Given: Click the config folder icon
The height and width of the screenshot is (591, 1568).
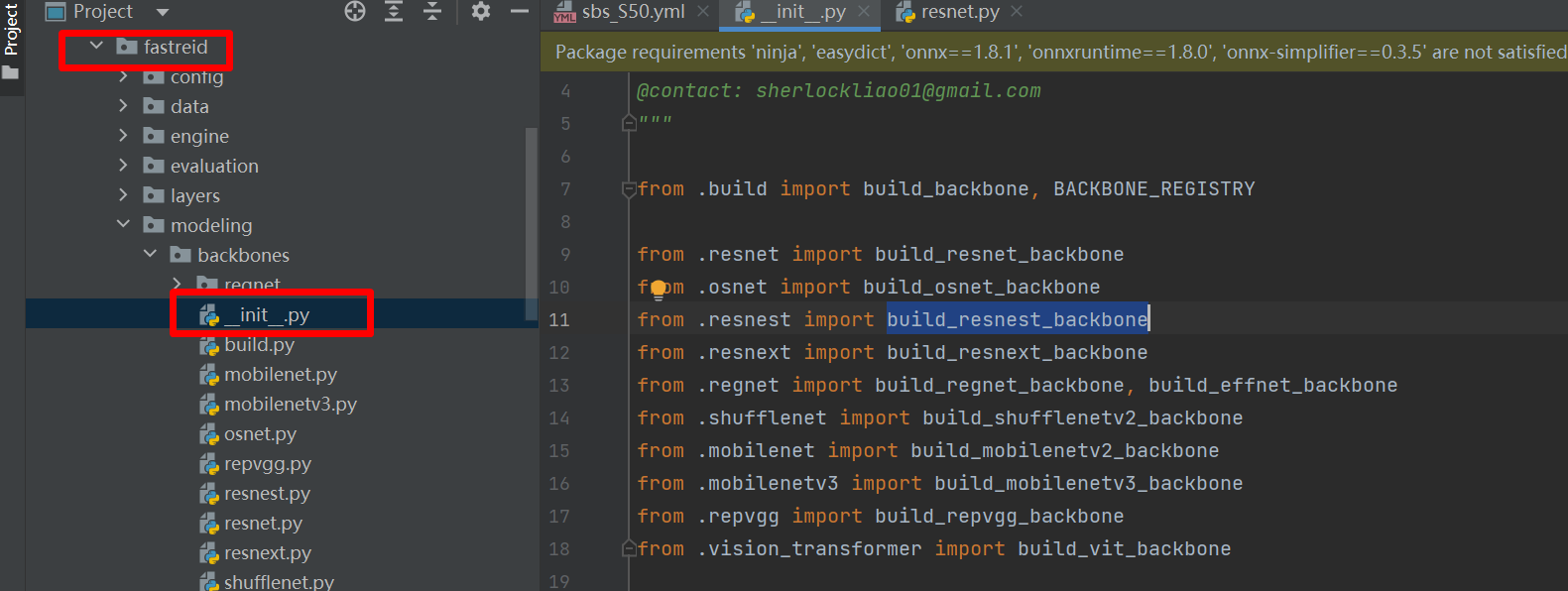Looking at the screenshot, I should (154, 76).
